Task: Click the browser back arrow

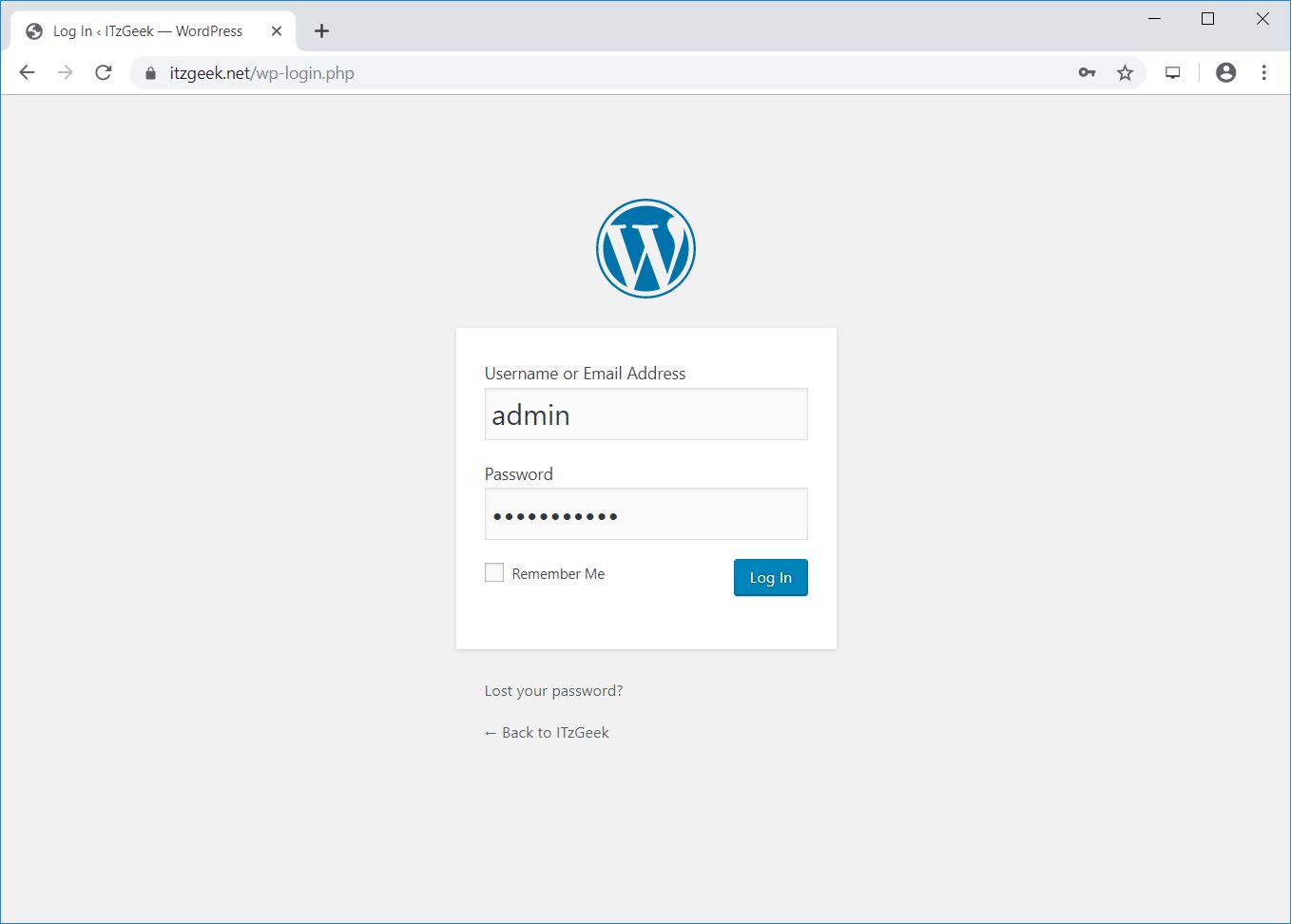Action: pos(28,73)
